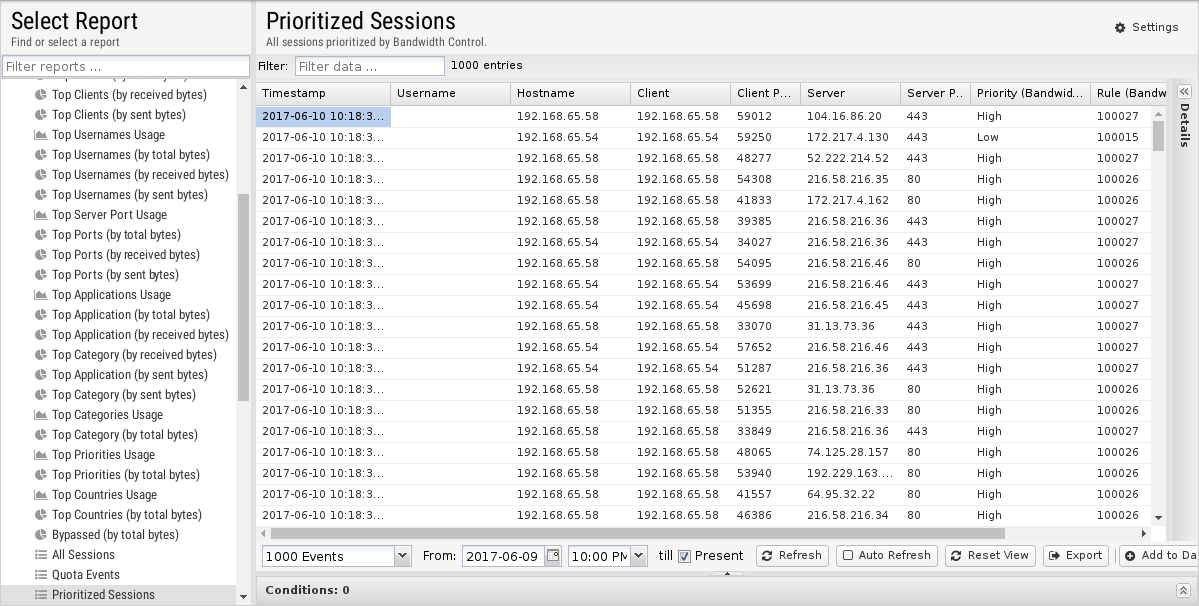Open Top Countries (by total bytes) report
Image resolution: width=1199 pixels, height=606 pixels.
click(126, 515)
